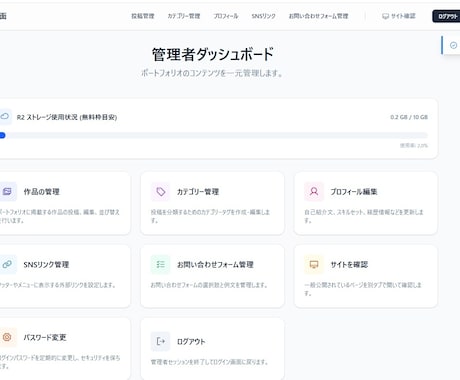The height and width of the screenshot is (380, 460).
Task: Open the パスワード変更 card title
Action: point(45,337)
